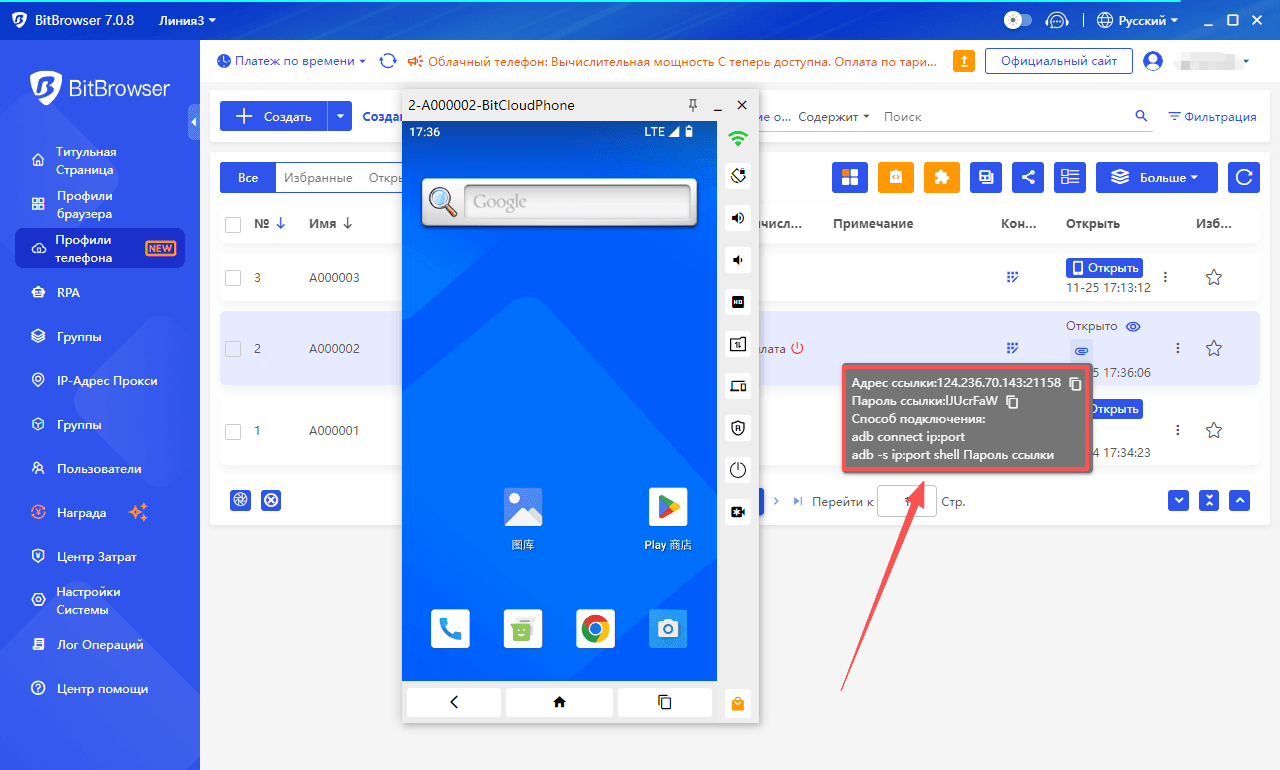Go to Профили браузера in the sidebar
1280x770 pixels.
tap(84, 205)
